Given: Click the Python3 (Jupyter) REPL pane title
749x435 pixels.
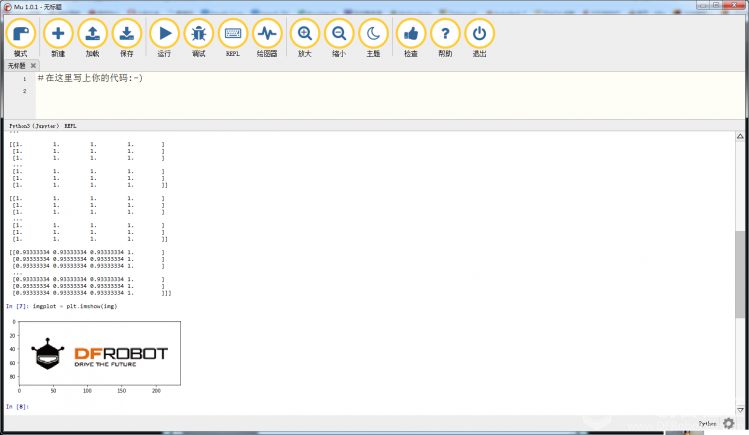Looking at the screenshot, I should click(x=43, y=126).
